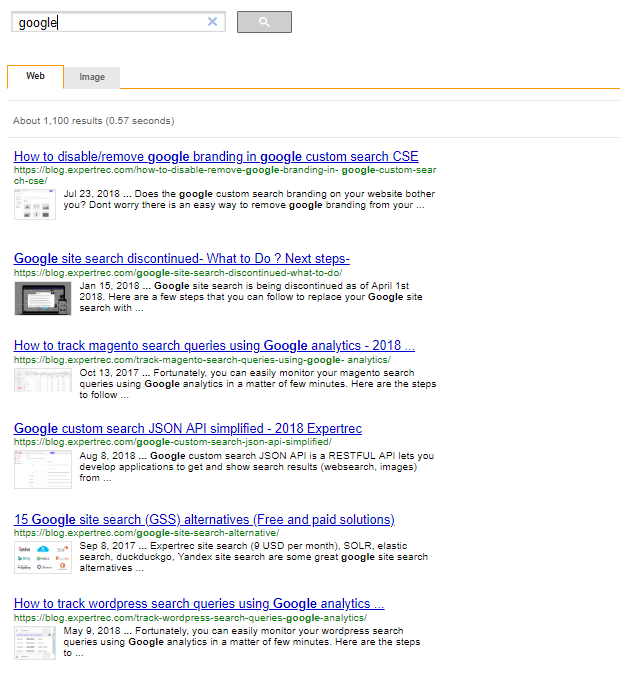The height and width of the screenshot is (678, 620).
Task: Click URL "google-custom-search-json-api-simplified/"
Action: coord(173,442)
